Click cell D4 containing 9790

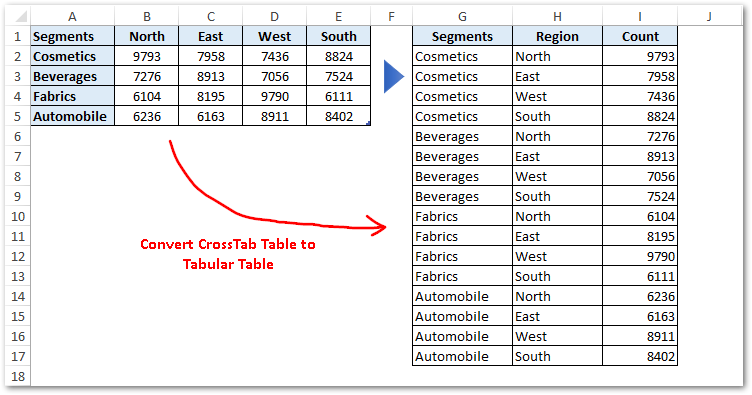tap(275, 96)
